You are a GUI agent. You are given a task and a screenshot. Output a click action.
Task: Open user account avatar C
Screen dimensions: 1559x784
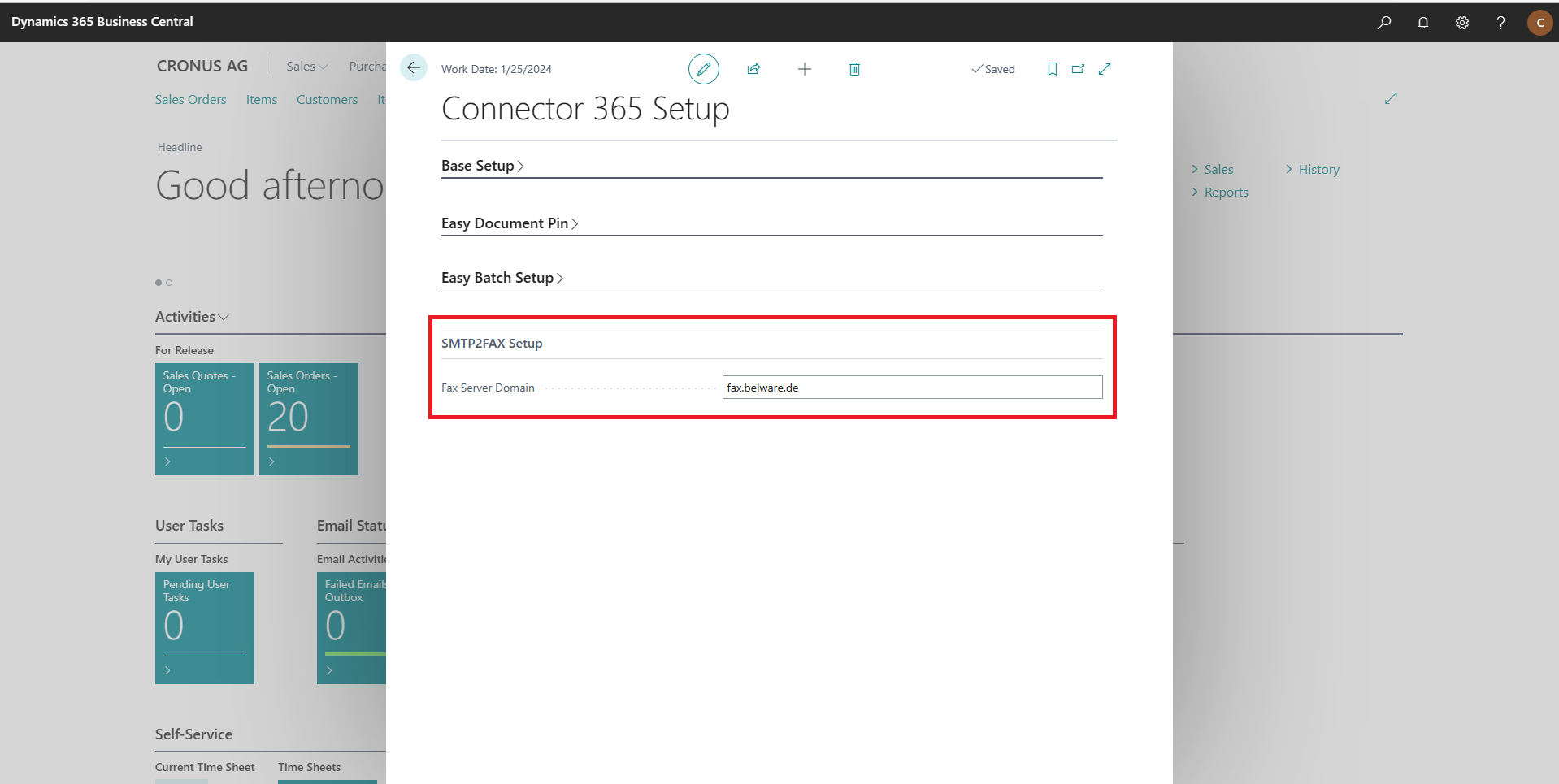(1539, 22)
